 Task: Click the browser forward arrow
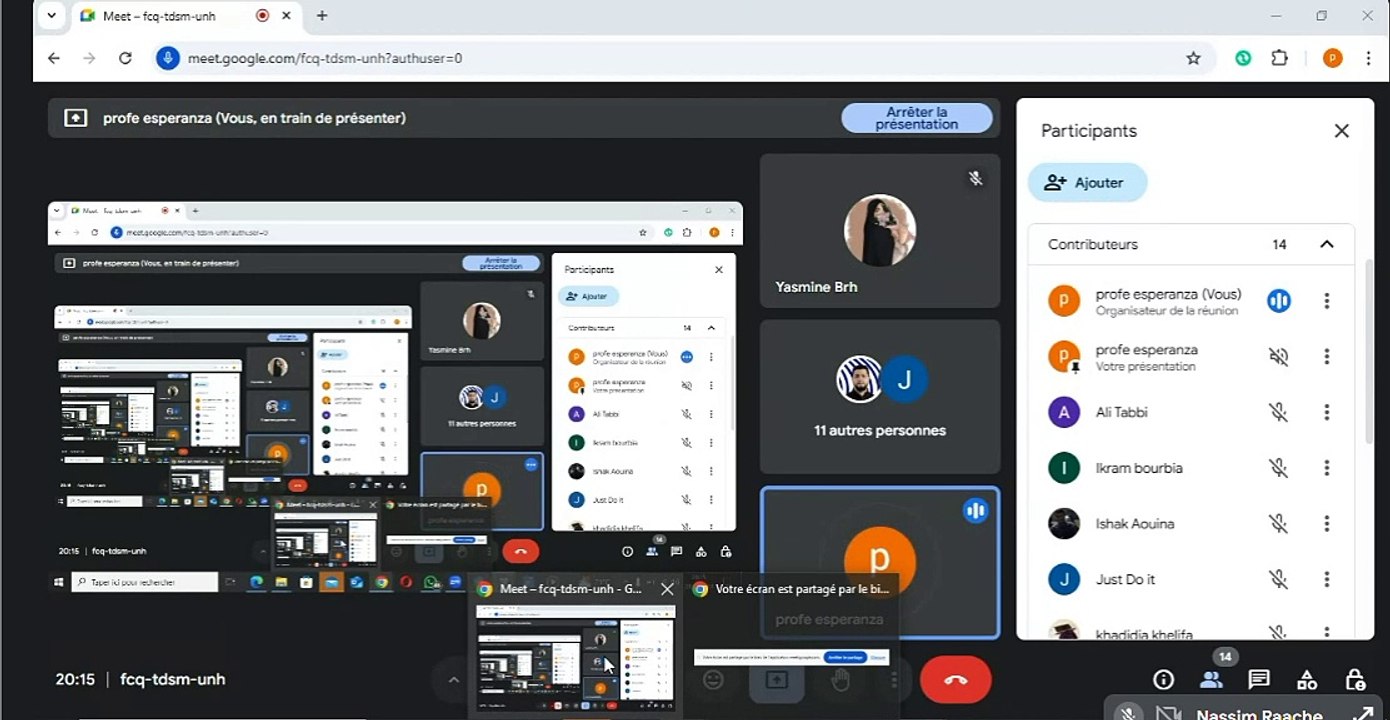[x=89, y=58]
